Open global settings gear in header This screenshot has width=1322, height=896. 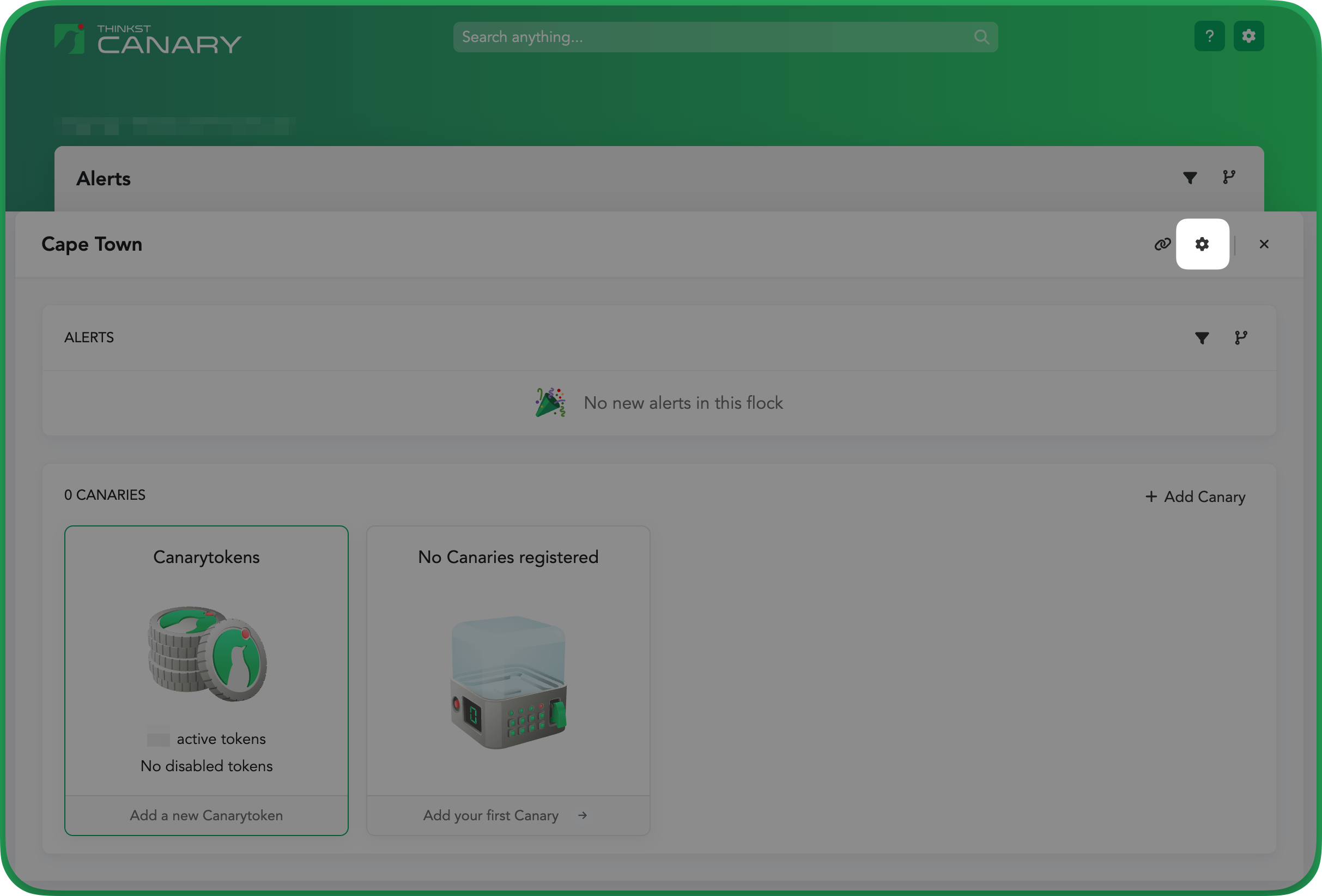[1248, 37]
